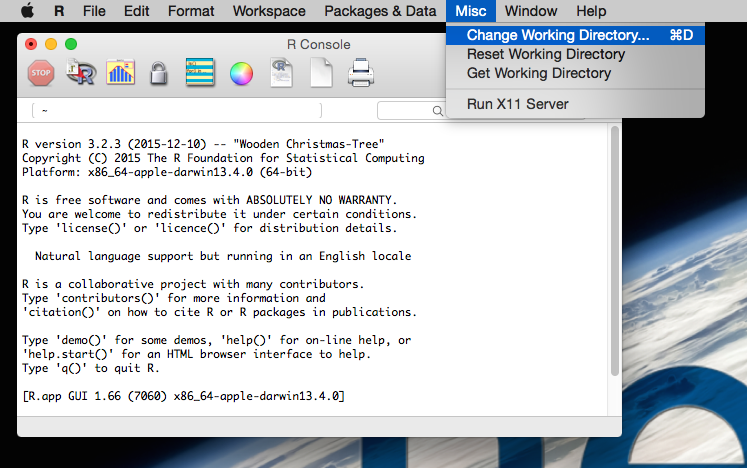Open the Workspace menu
This screenshot has height=468, width=747.
click(x=269, y=10)
